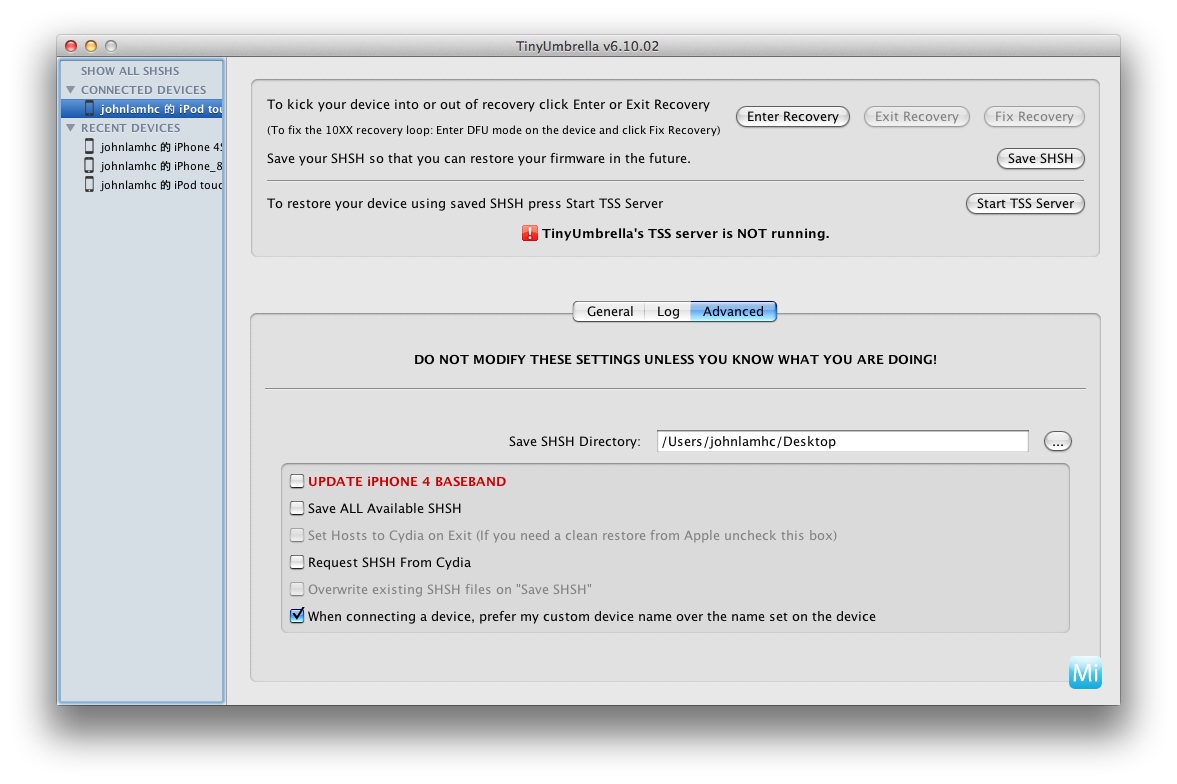
Task: Click the phone icon beside iPhone 4S entry
Action: (89, 146)
